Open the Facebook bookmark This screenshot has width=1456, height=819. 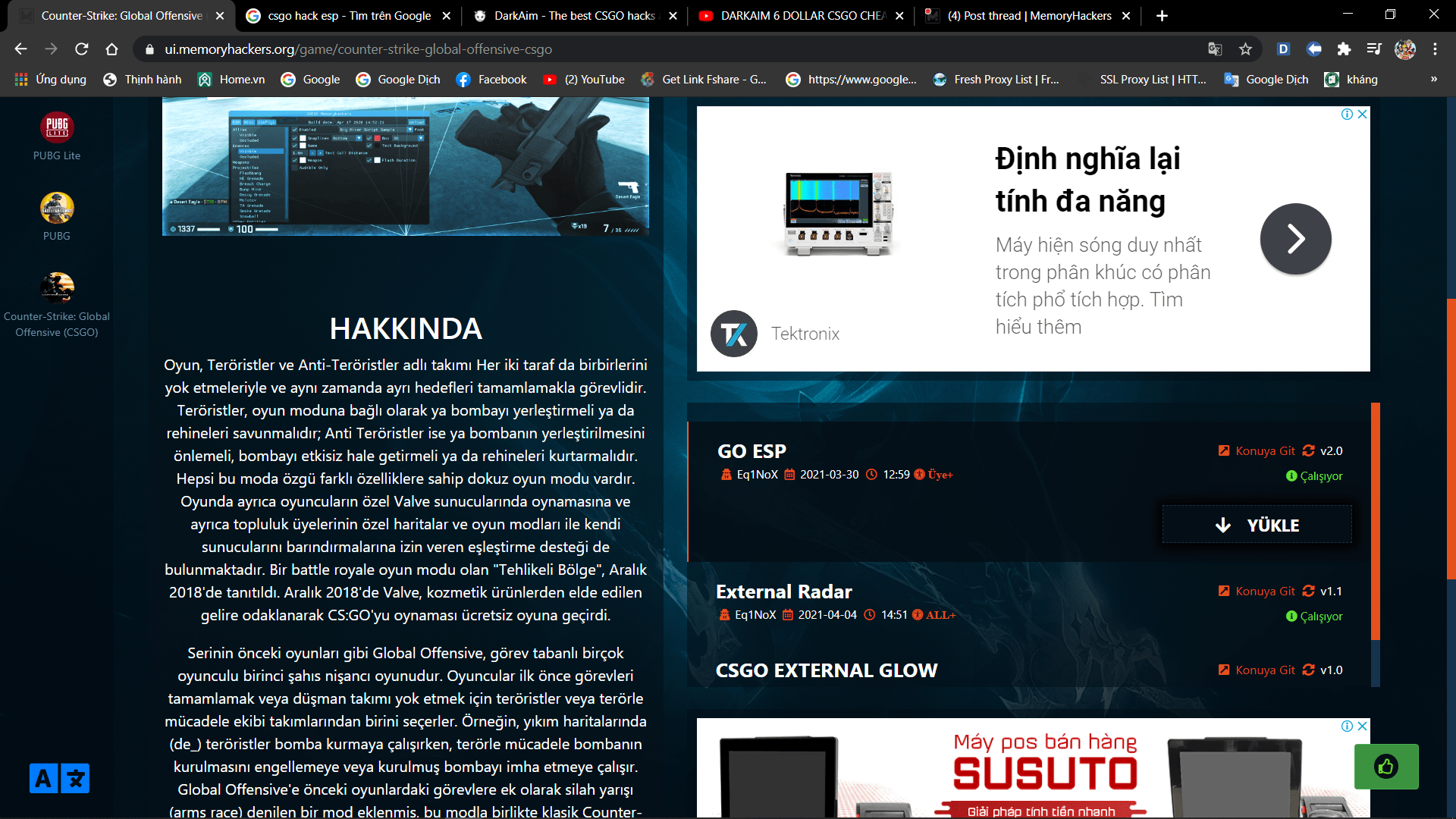pyautogui.click(x=491, y=79)
